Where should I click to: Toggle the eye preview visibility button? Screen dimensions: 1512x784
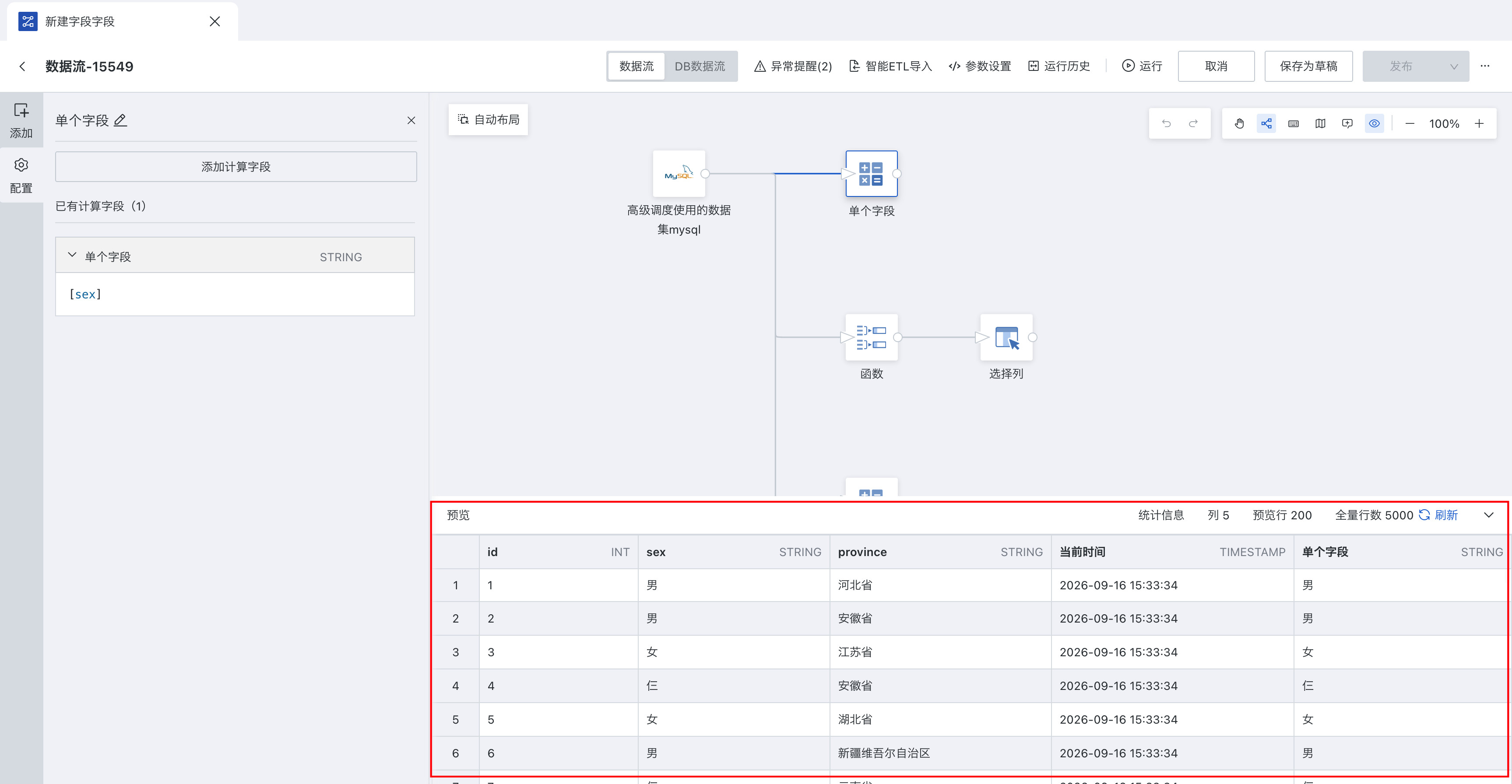[x=1374, y=124]
